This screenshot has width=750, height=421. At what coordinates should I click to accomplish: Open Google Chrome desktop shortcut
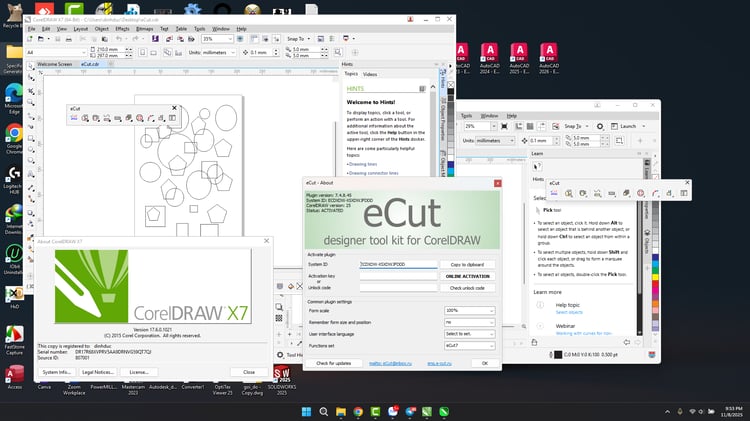click(14, 139)
